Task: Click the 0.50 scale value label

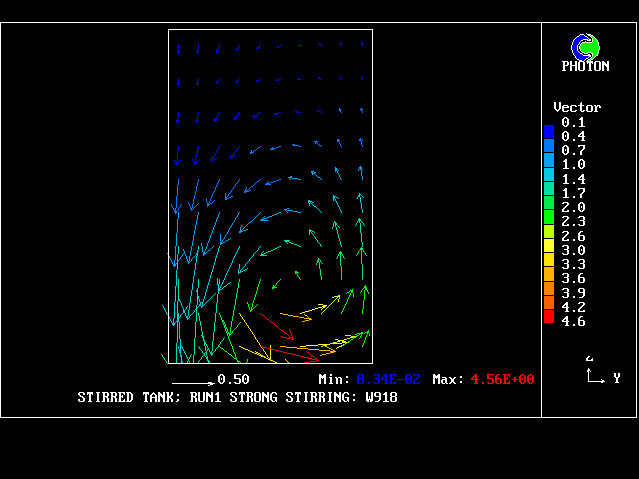Action: point(233,380)
